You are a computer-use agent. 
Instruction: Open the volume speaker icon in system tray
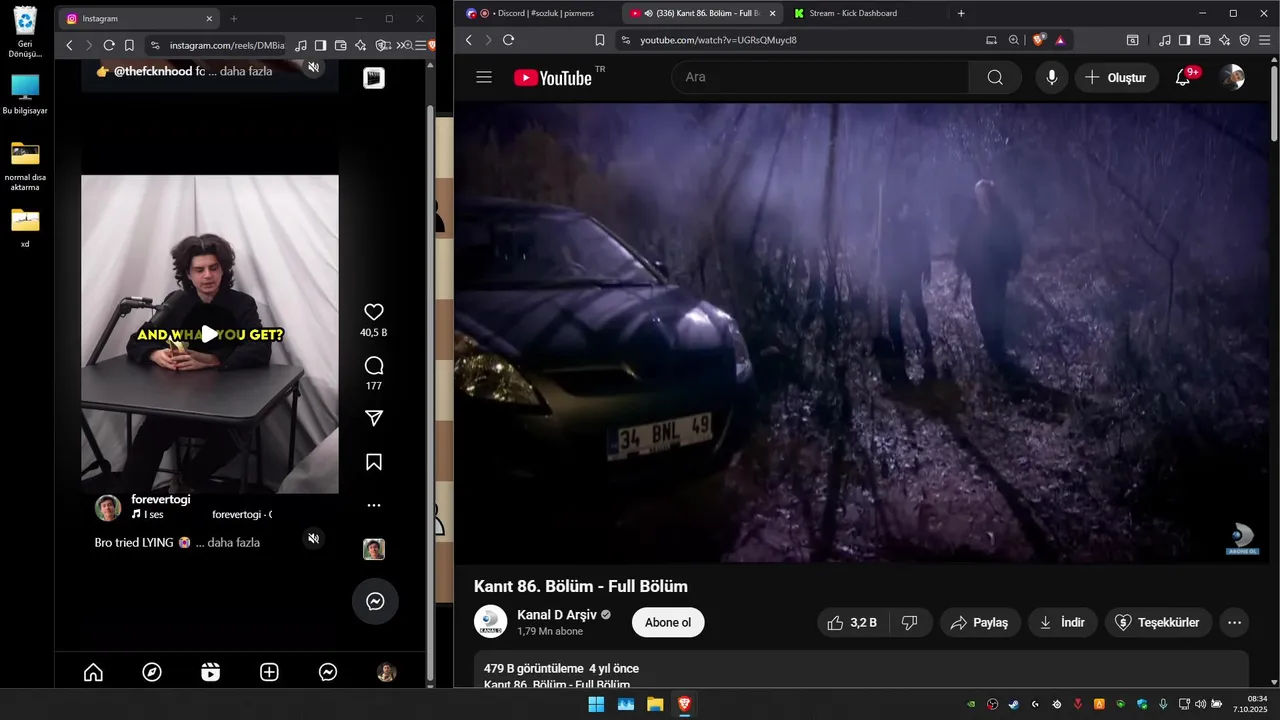click(x=1200, y=704)
